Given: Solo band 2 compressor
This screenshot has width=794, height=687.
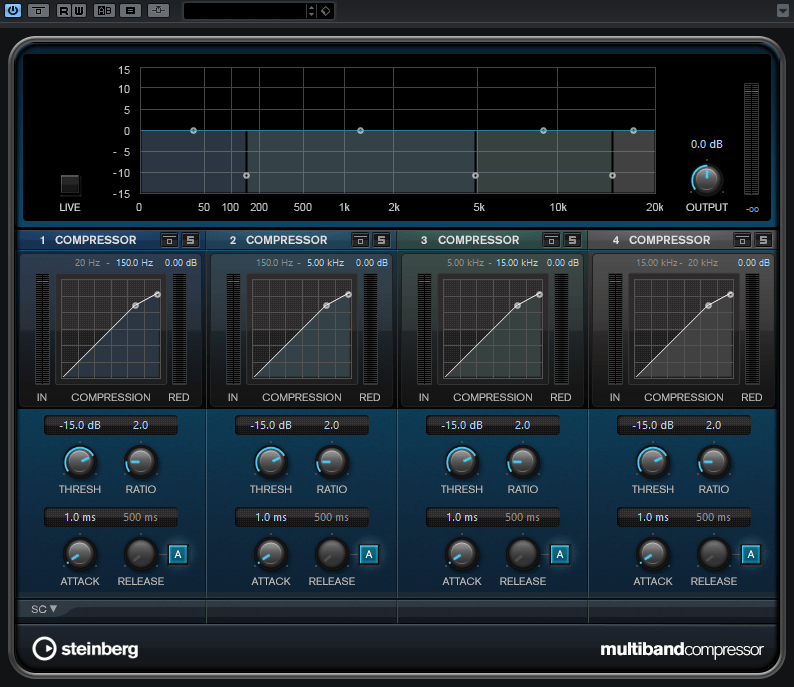Looking at the screenshot, I should tap(381, 240).
